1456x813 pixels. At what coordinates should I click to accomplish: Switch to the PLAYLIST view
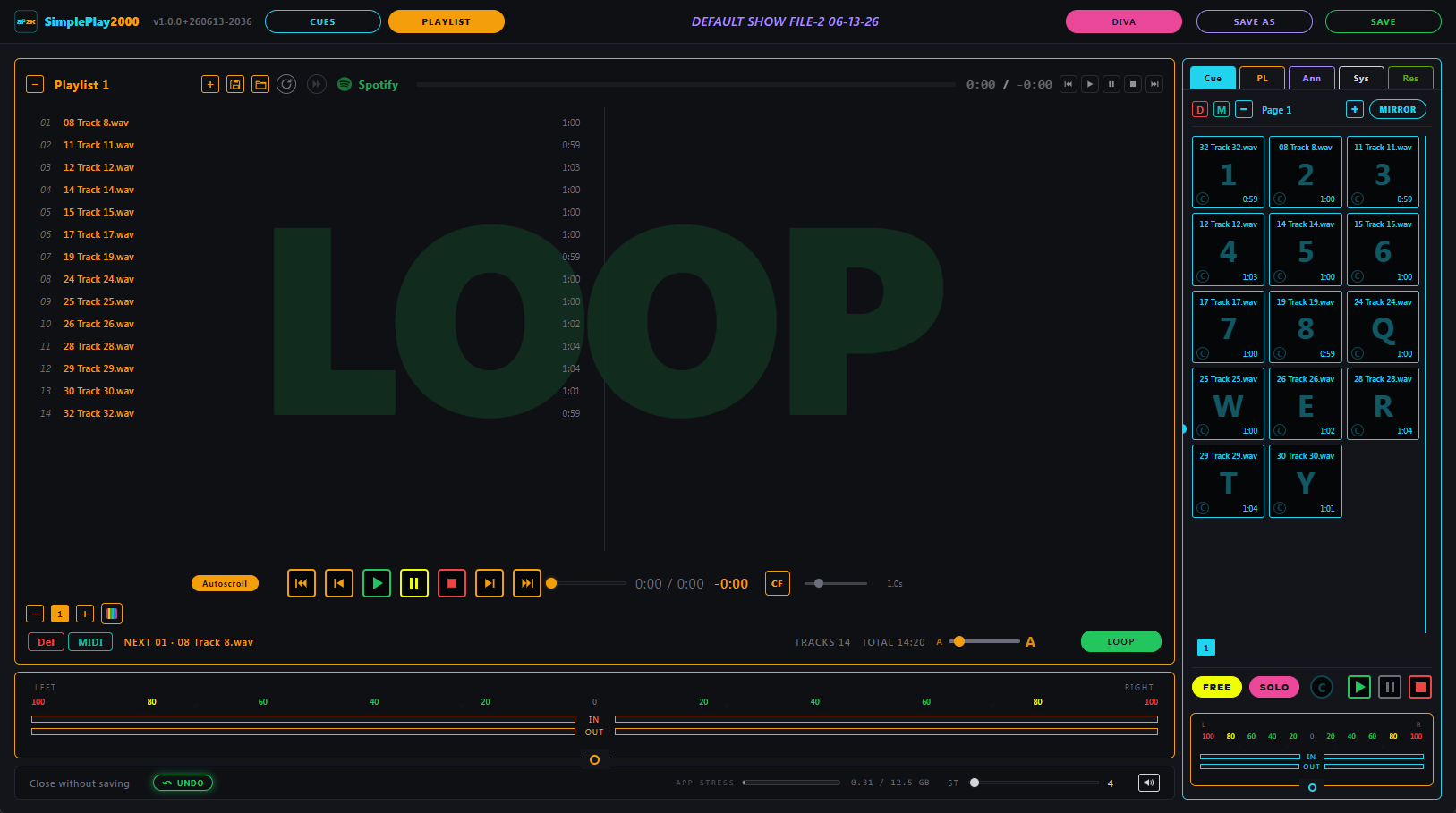(447, 21)
